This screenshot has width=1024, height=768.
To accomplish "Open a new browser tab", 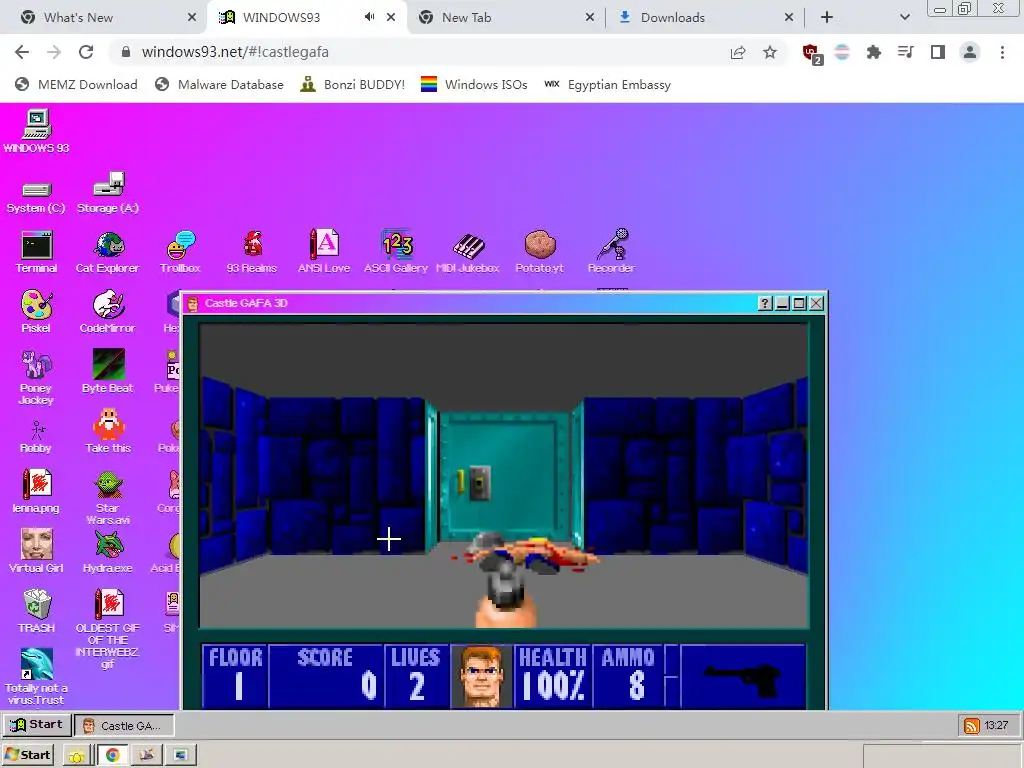I will (827, 18).
